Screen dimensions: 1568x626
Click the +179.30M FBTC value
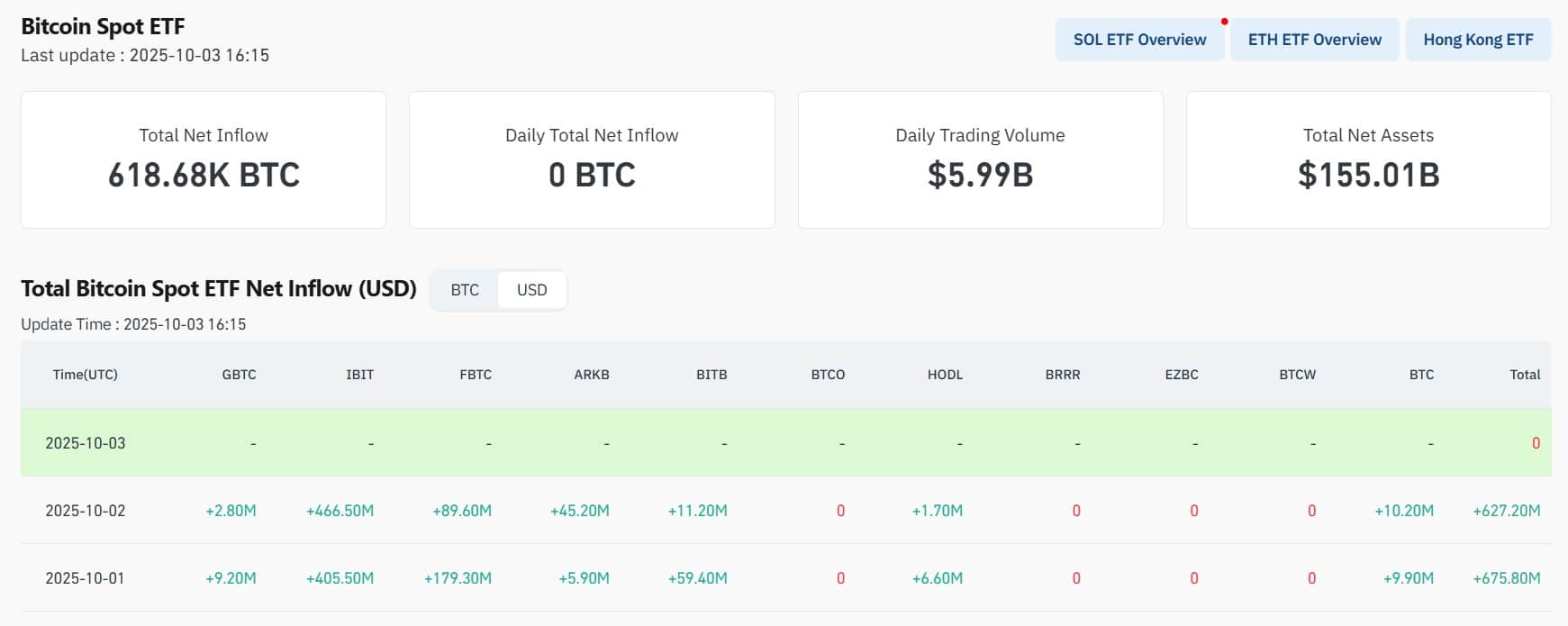pos(458,578)
